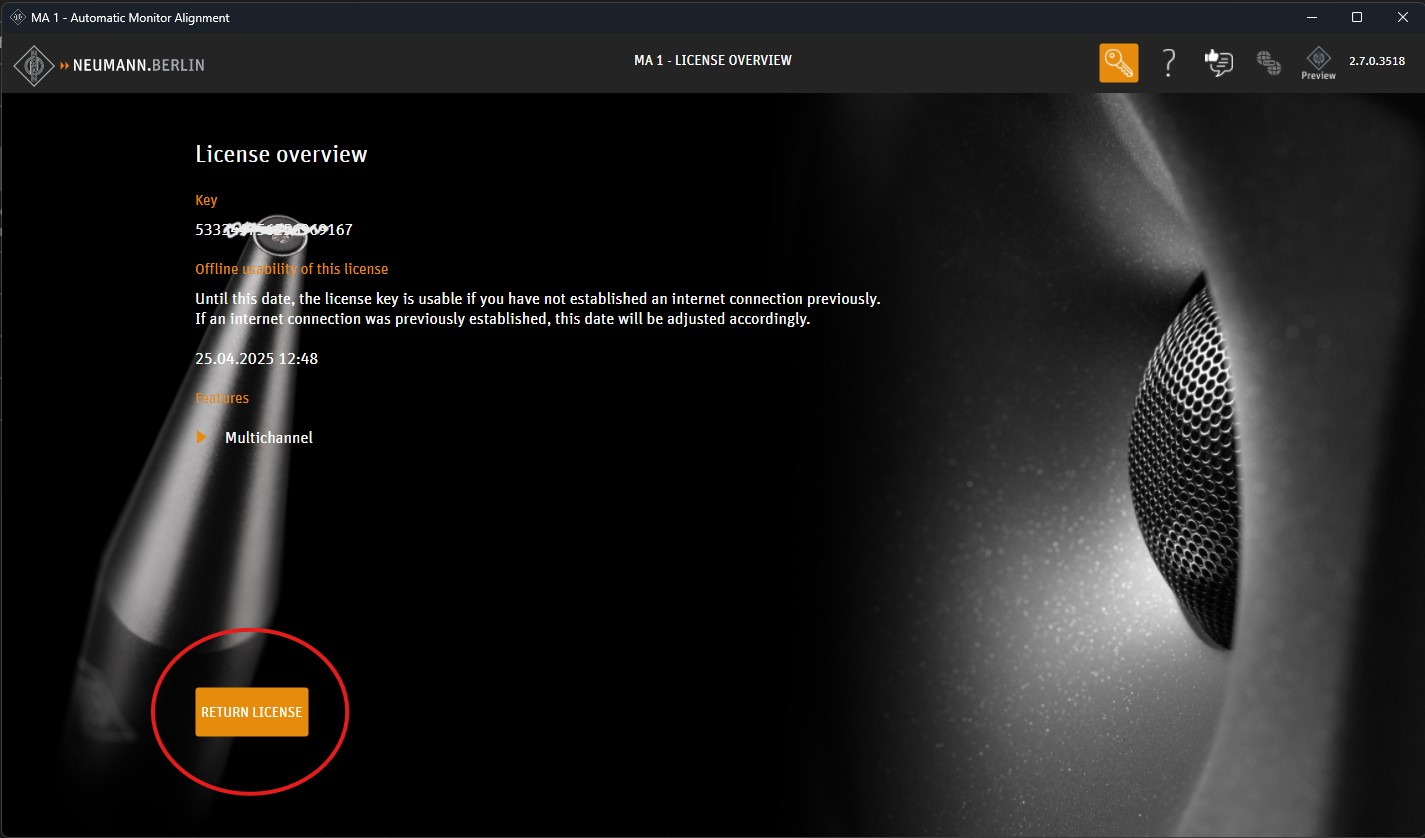Screen dimensions: 1425x838
Task: Expand the Multichannel feature triangle
Action: point(202,437)
